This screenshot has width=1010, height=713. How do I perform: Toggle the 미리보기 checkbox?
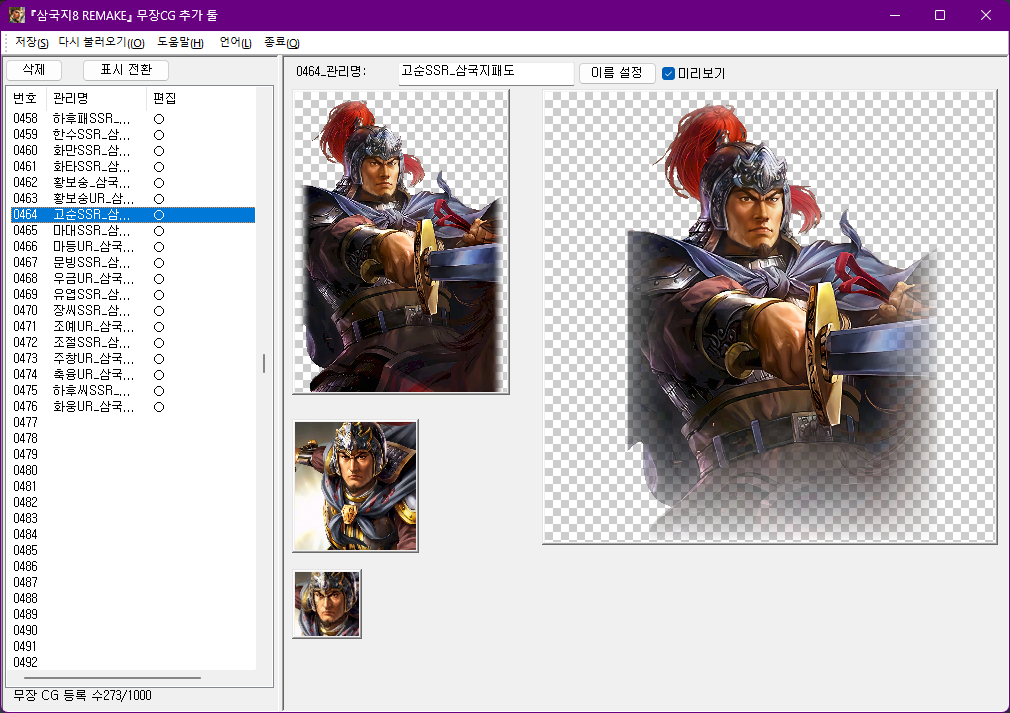coord(668,73)
